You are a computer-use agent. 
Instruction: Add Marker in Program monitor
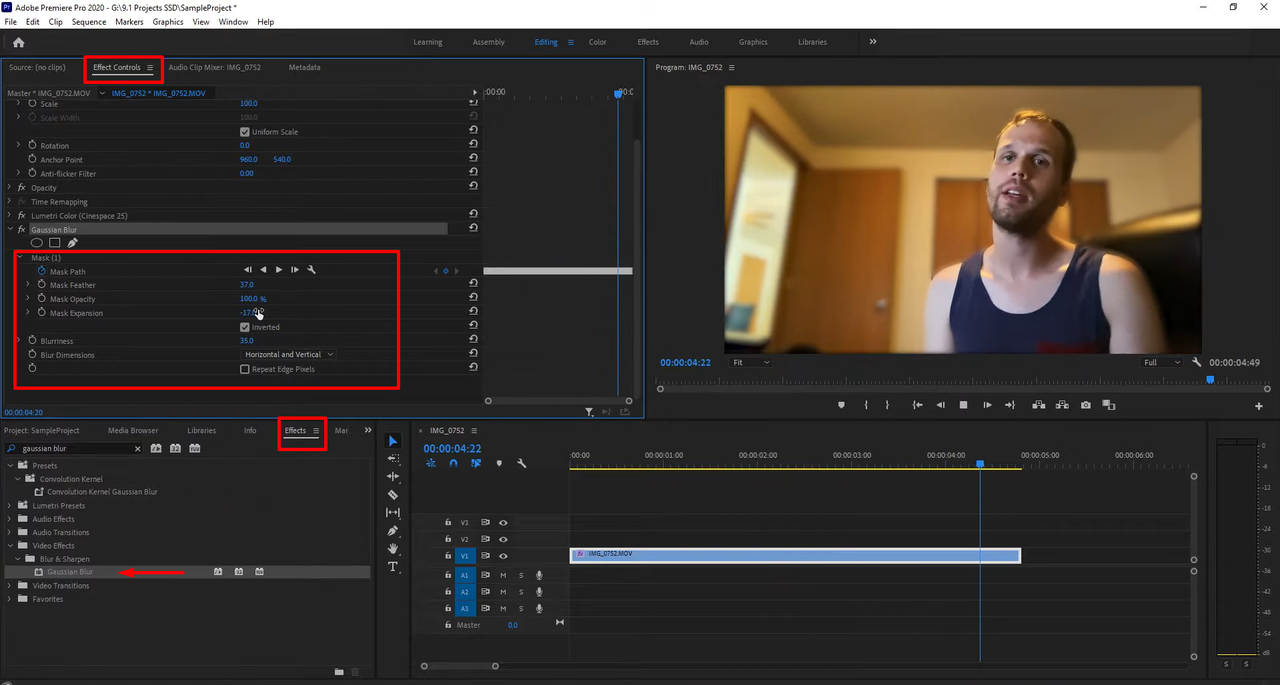point(841,405)
